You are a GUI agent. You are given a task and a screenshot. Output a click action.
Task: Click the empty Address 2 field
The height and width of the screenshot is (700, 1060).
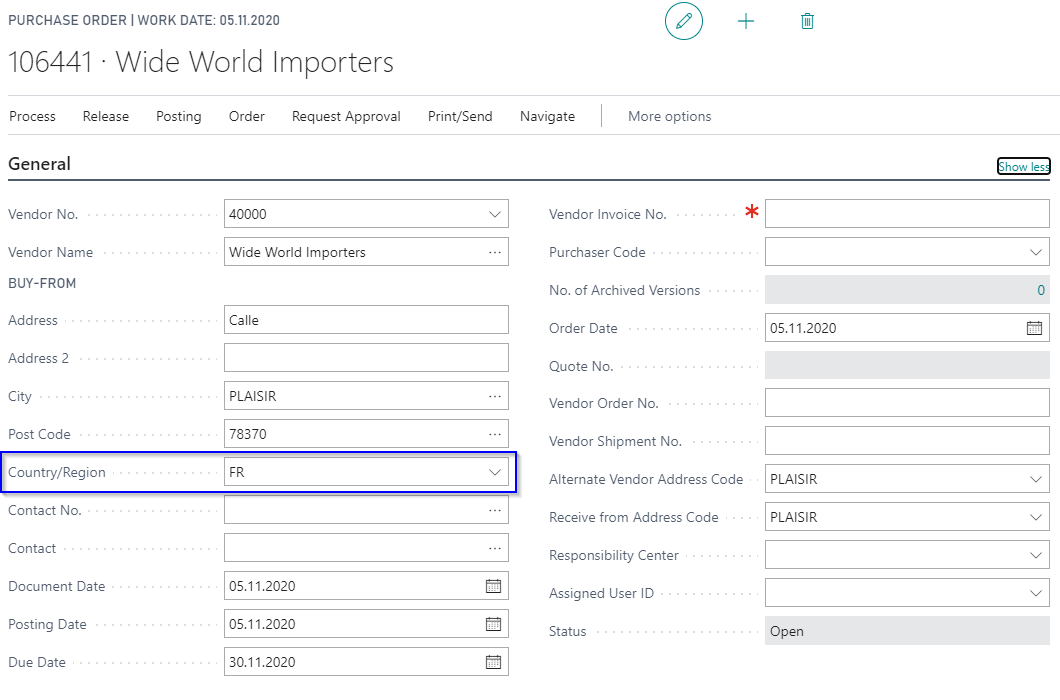[x=366, y=358]
